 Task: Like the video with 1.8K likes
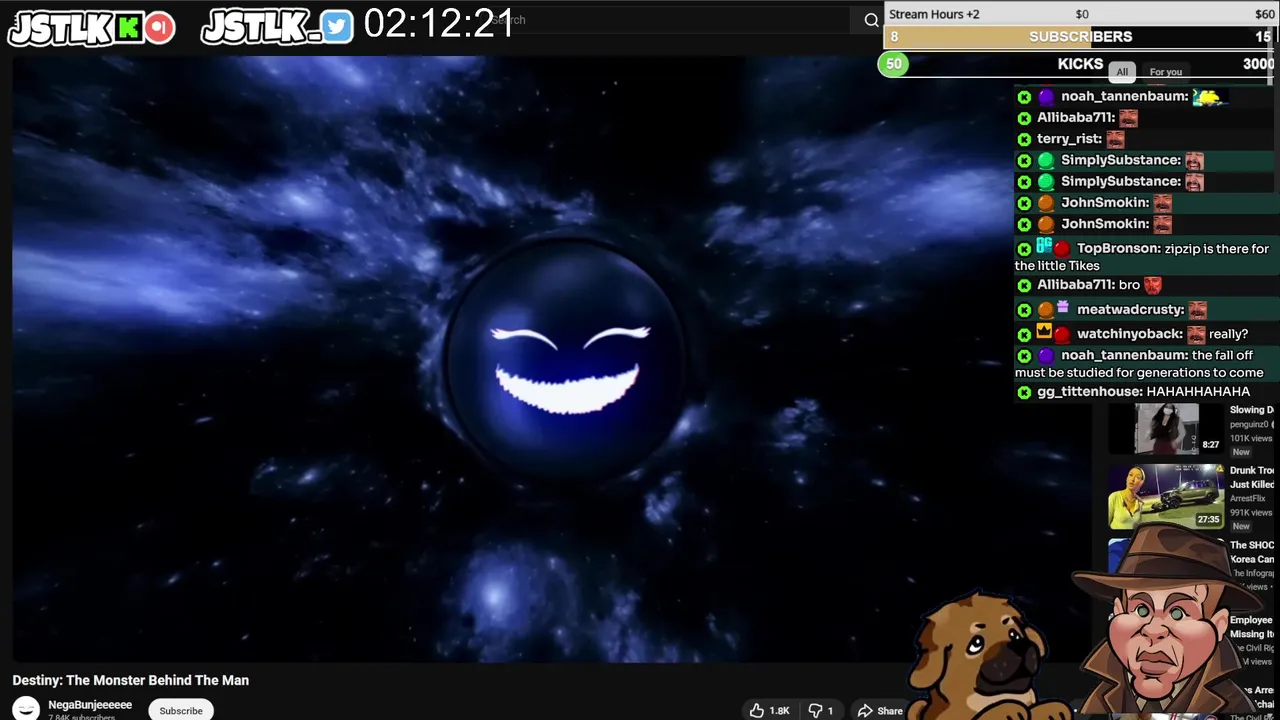click(x=769, y=710)
